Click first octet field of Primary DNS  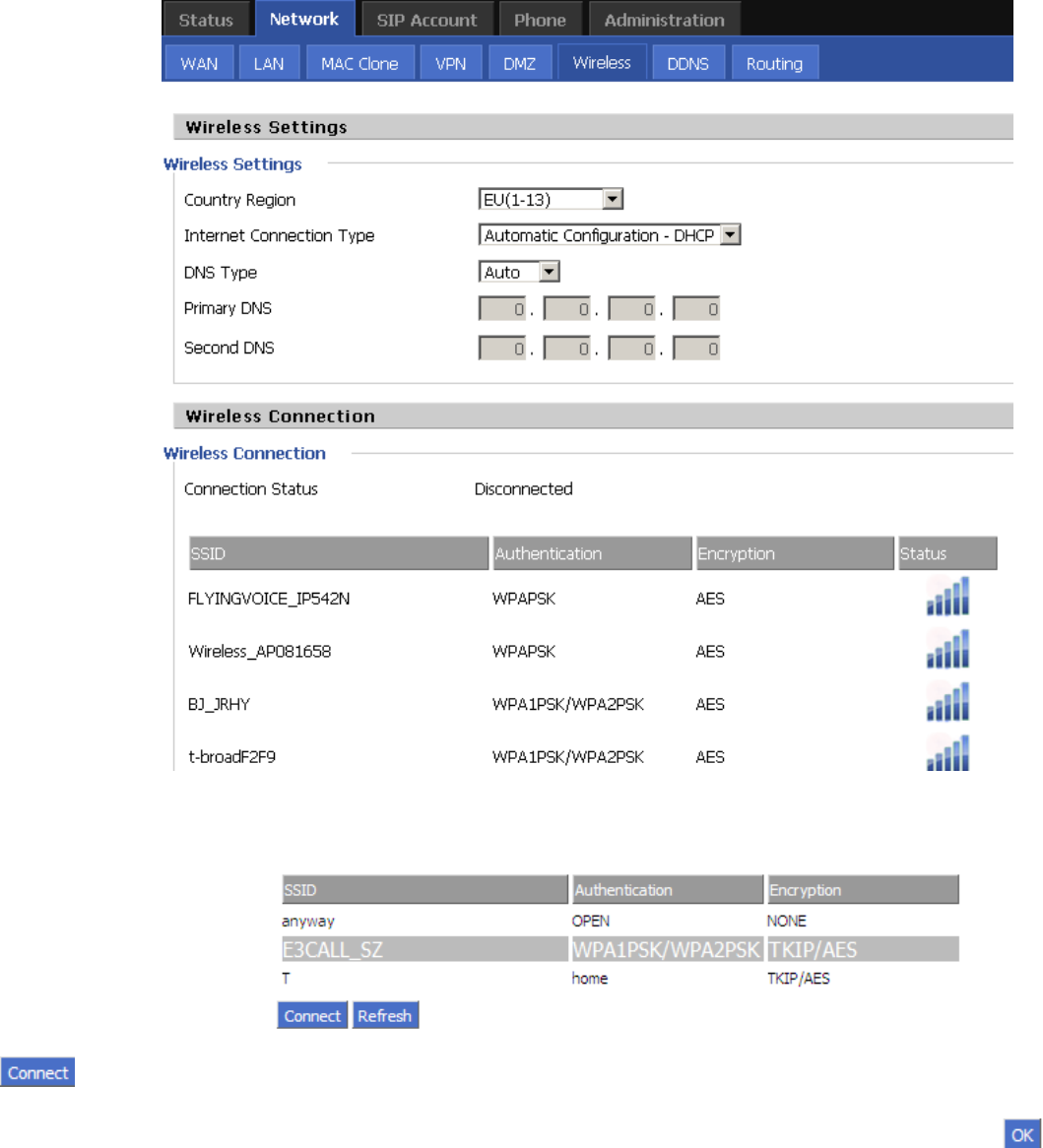(502, 309)
